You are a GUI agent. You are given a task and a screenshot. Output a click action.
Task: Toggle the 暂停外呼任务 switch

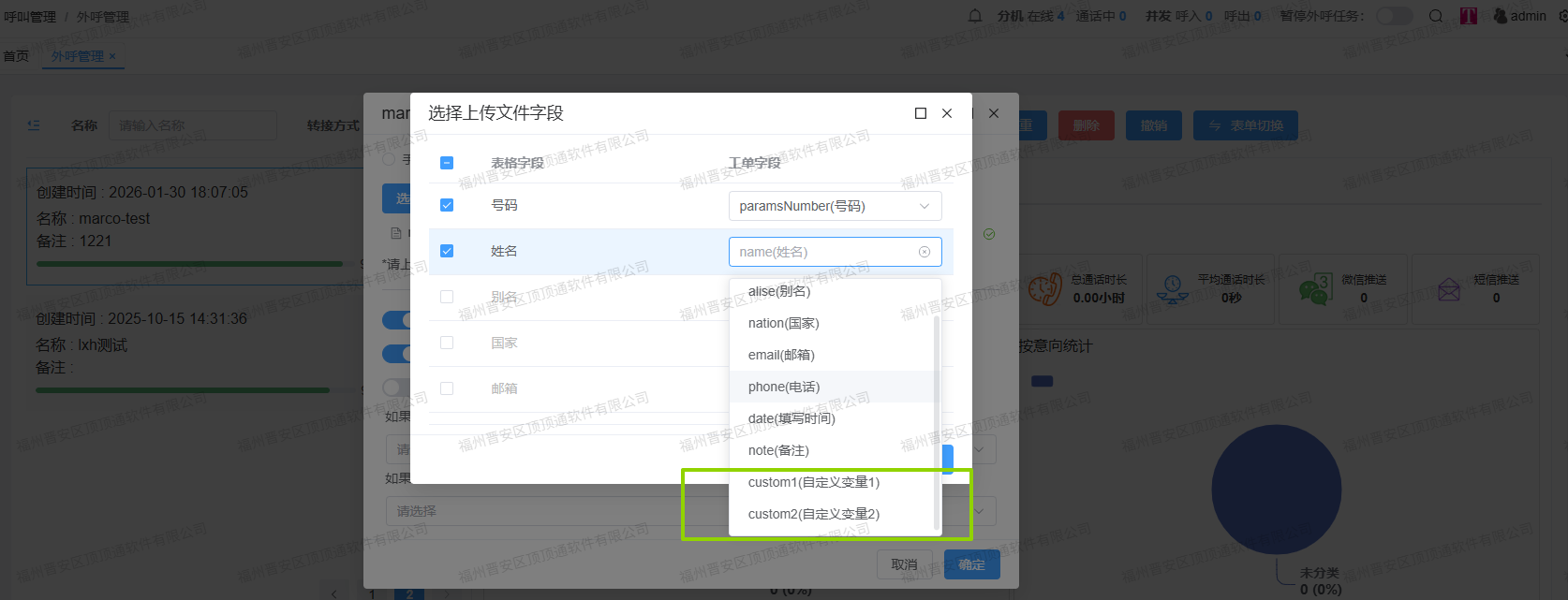pos(1394,16)
